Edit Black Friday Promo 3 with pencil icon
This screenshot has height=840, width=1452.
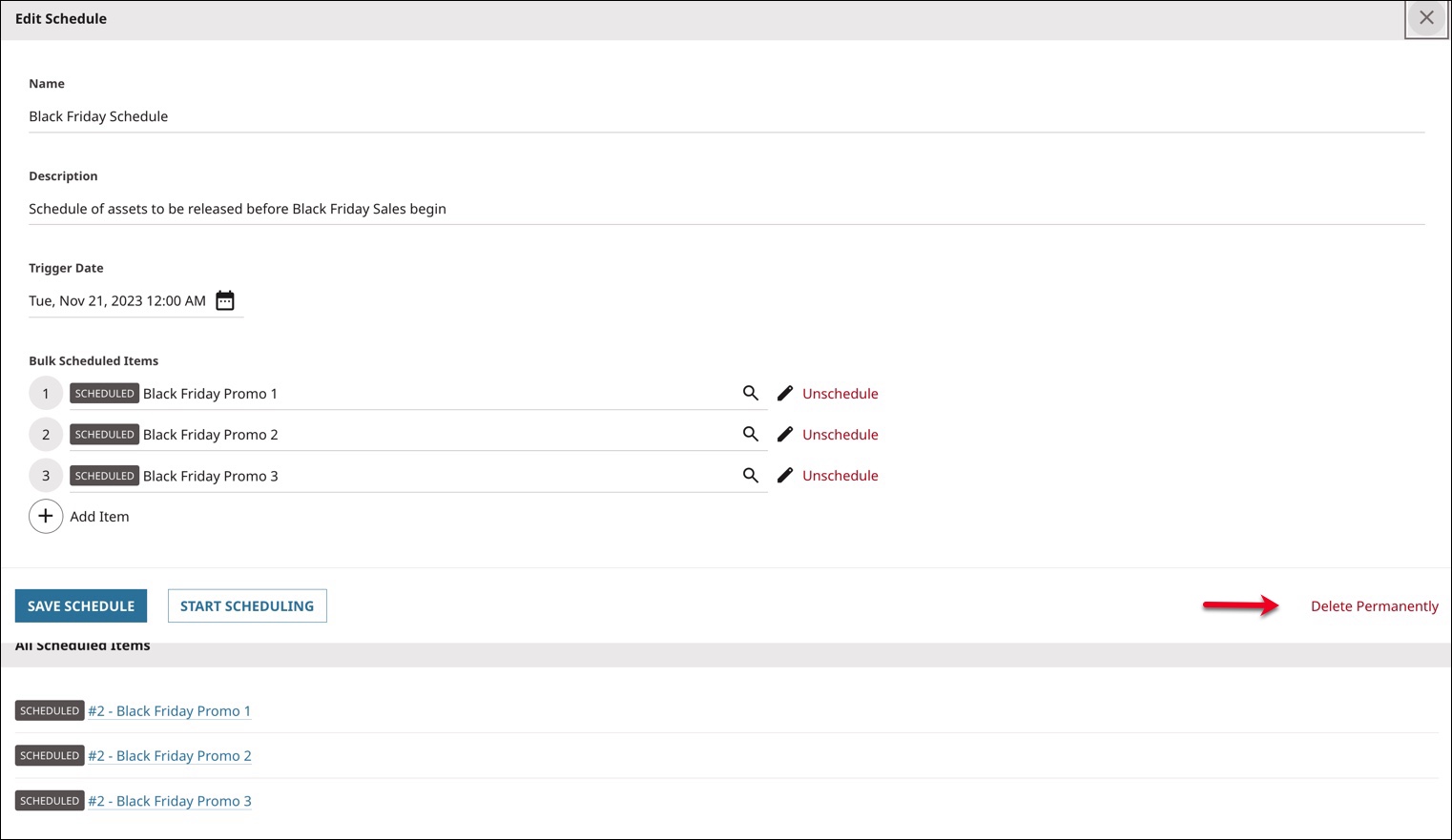(x=785, y=475)
